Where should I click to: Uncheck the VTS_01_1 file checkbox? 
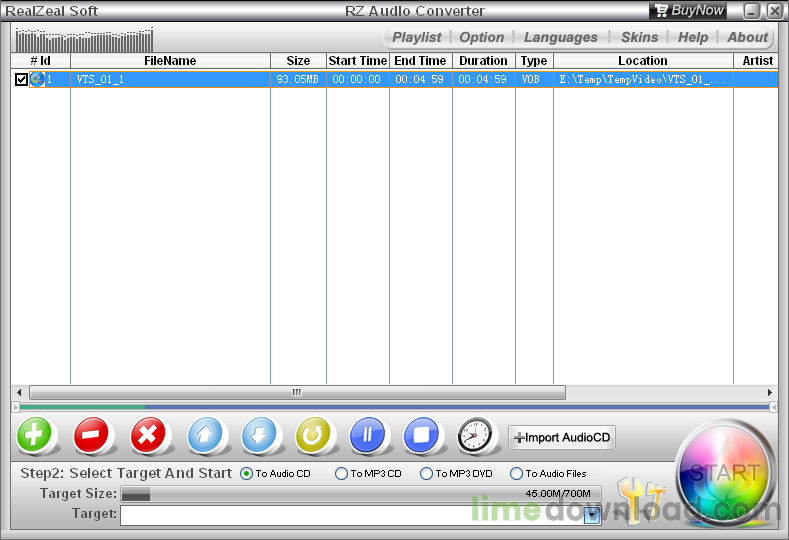22,79
